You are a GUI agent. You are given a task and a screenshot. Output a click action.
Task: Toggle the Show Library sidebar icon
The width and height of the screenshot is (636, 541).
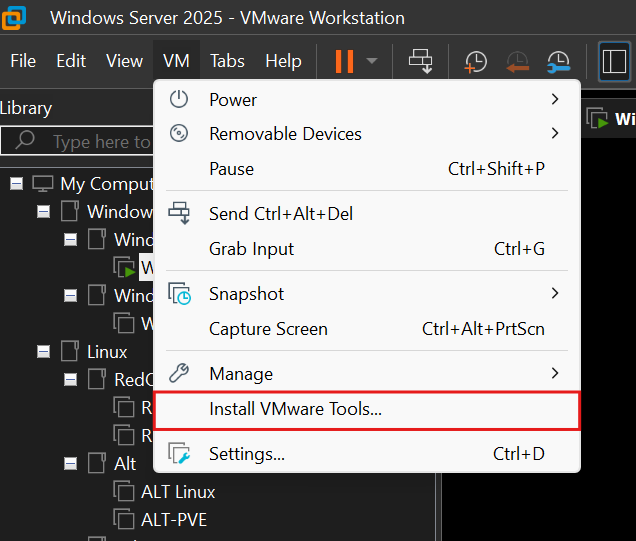coord(613,61)
